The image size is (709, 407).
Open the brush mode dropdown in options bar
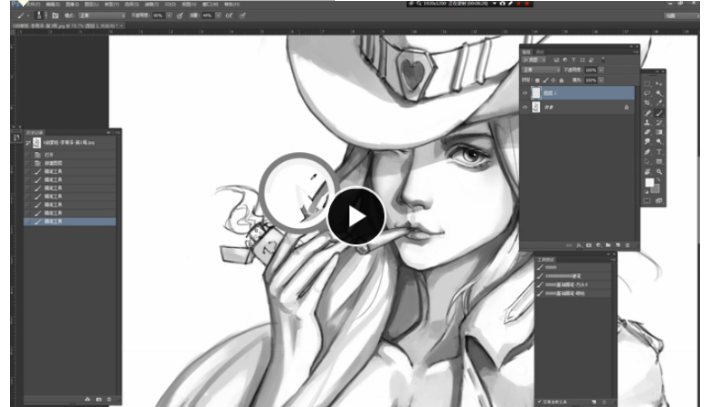tap(102, 15)
